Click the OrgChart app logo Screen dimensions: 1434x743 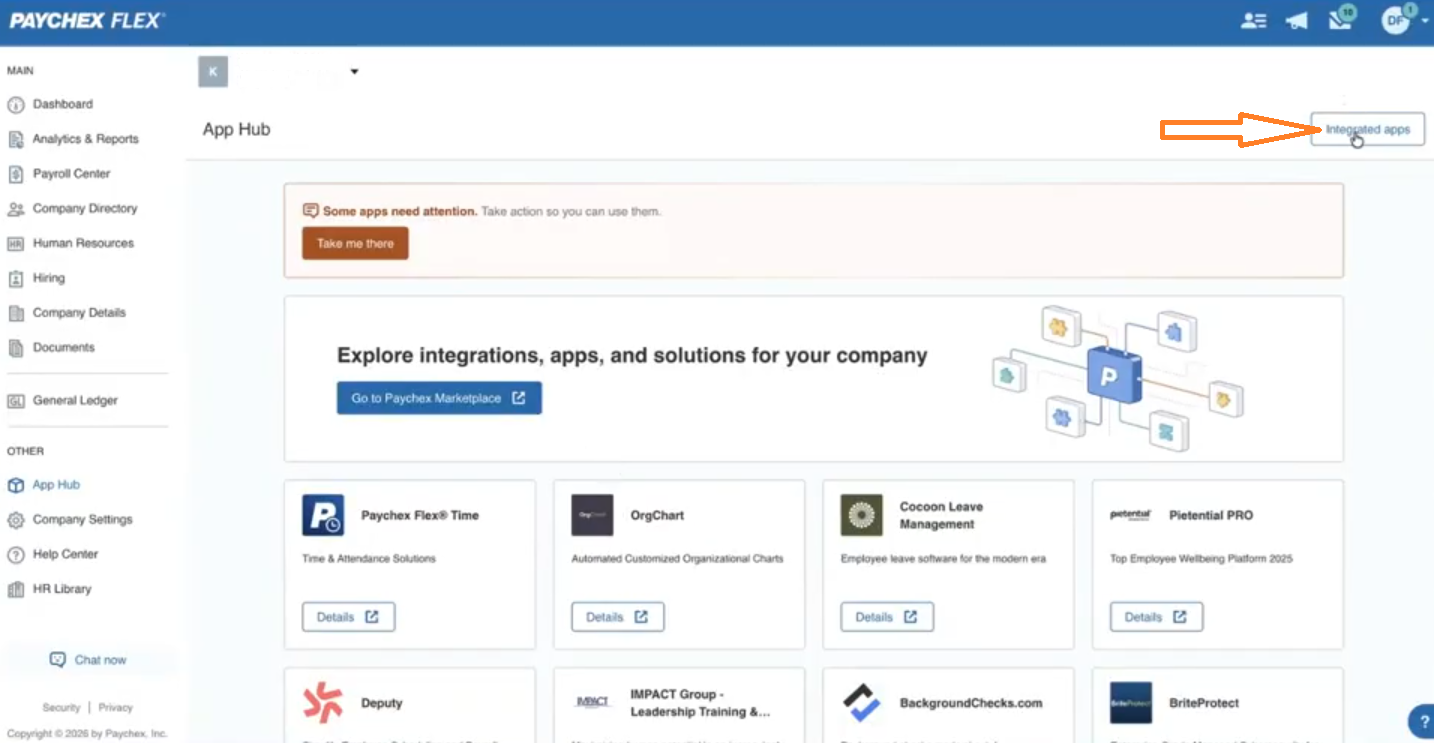click(592, 515)
